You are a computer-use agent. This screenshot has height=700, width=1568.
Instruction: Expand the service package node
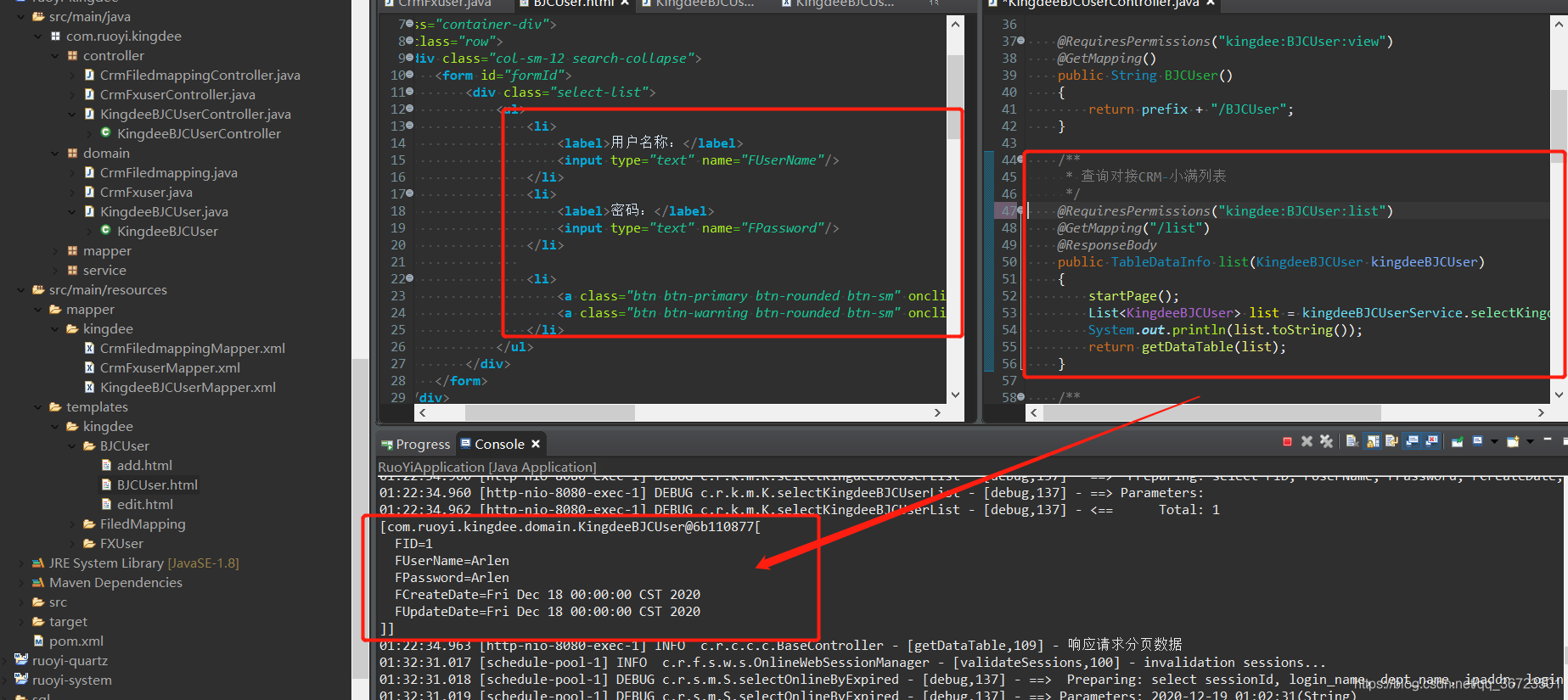(55, 271)
